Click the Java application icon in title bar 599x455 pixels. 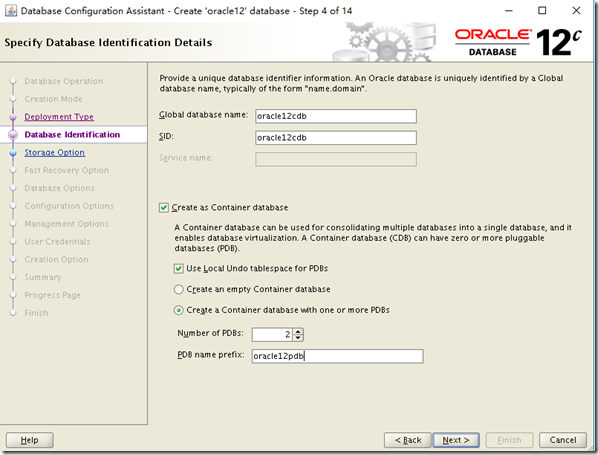(x=11, y=11)
